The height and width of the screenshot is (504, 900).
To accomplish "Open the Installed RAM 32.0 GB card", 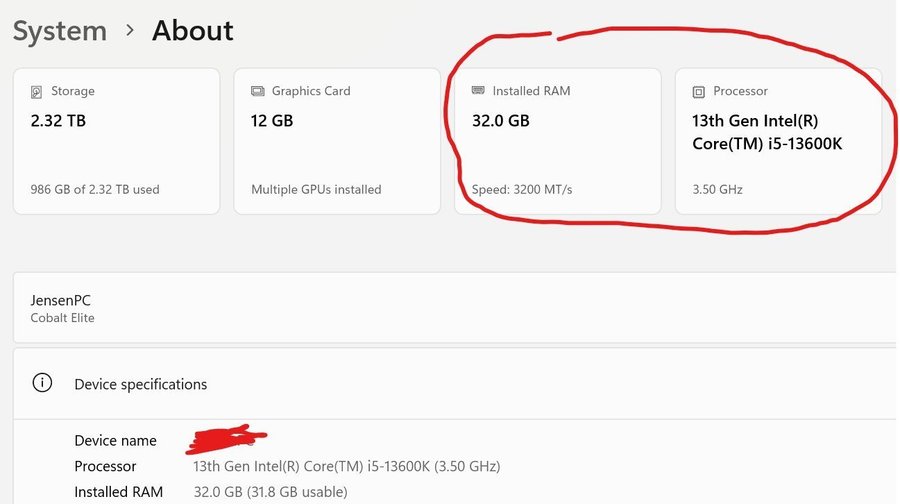I will click(557, 141).
